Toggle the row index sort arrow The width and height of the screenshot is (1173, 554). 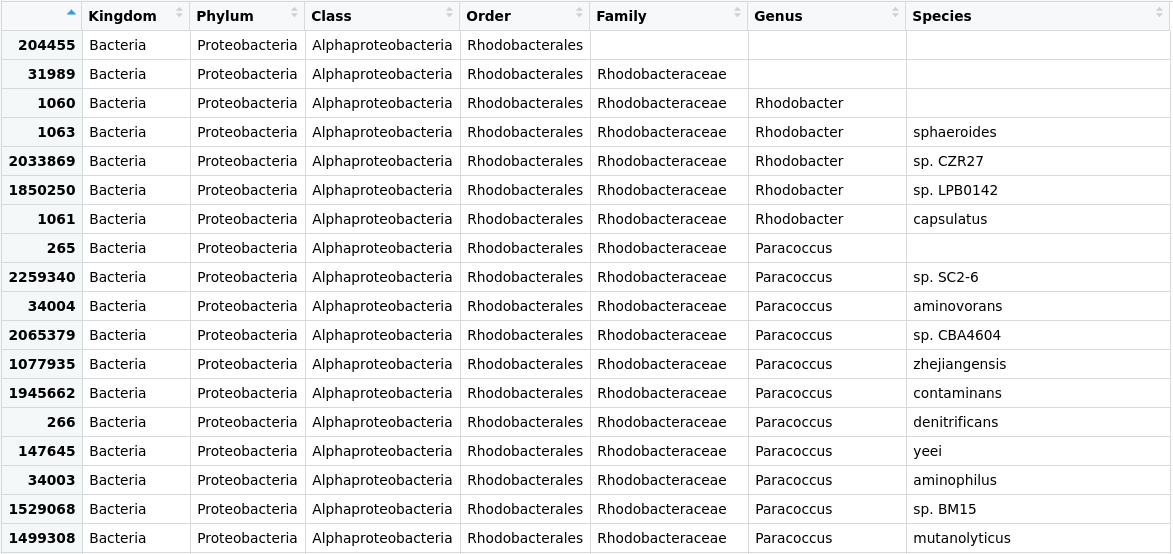click(71, 12)
